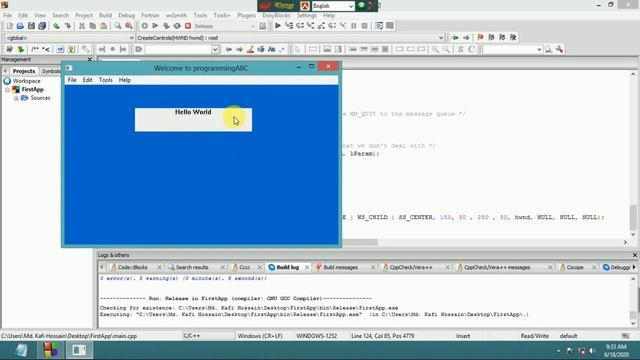Open the search text combo box arrow
The width and height of the screenshot is (640, 360).
coord(215,49)
